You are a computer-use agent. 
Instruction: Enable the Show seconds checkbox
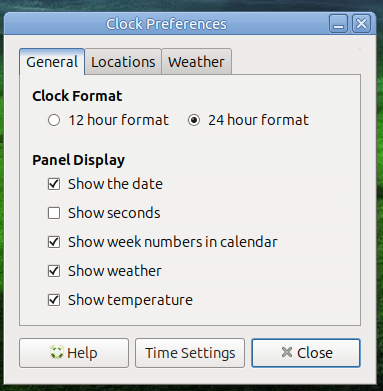(54, 213)
